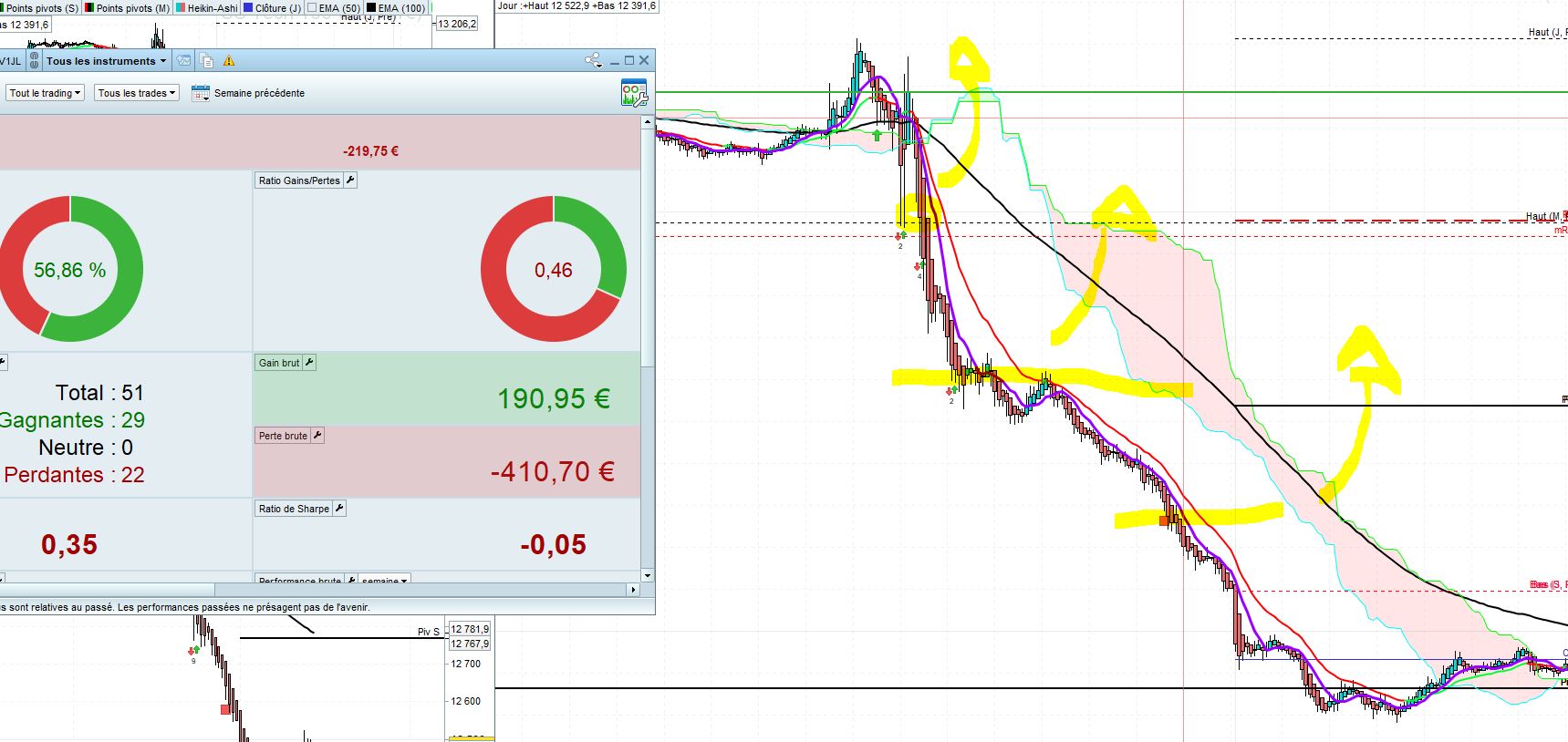Configure the Perte brute wrench
The width and height of the screenshot is (1568, 742).
pos(317,436)
